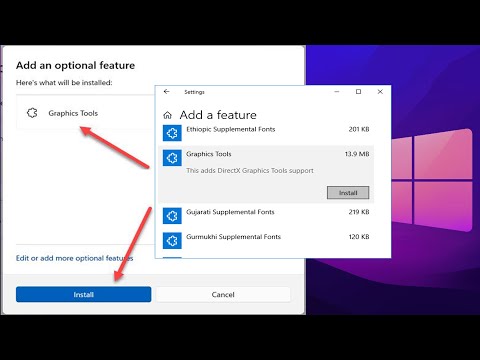Click Ethiopic Supplemental Fonts feature icon
The image size is (480, 360).
pyautogui.click(x=172, y=133)
